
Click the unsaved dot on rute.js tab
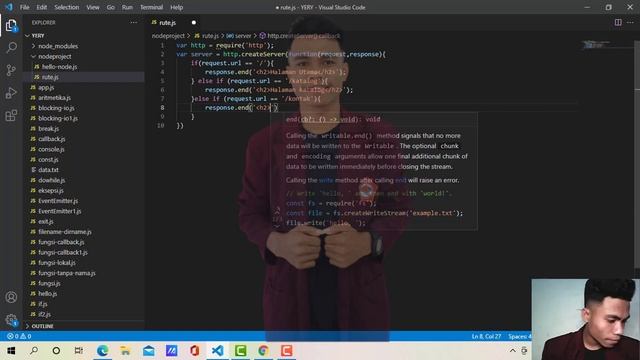click(194, 22)
